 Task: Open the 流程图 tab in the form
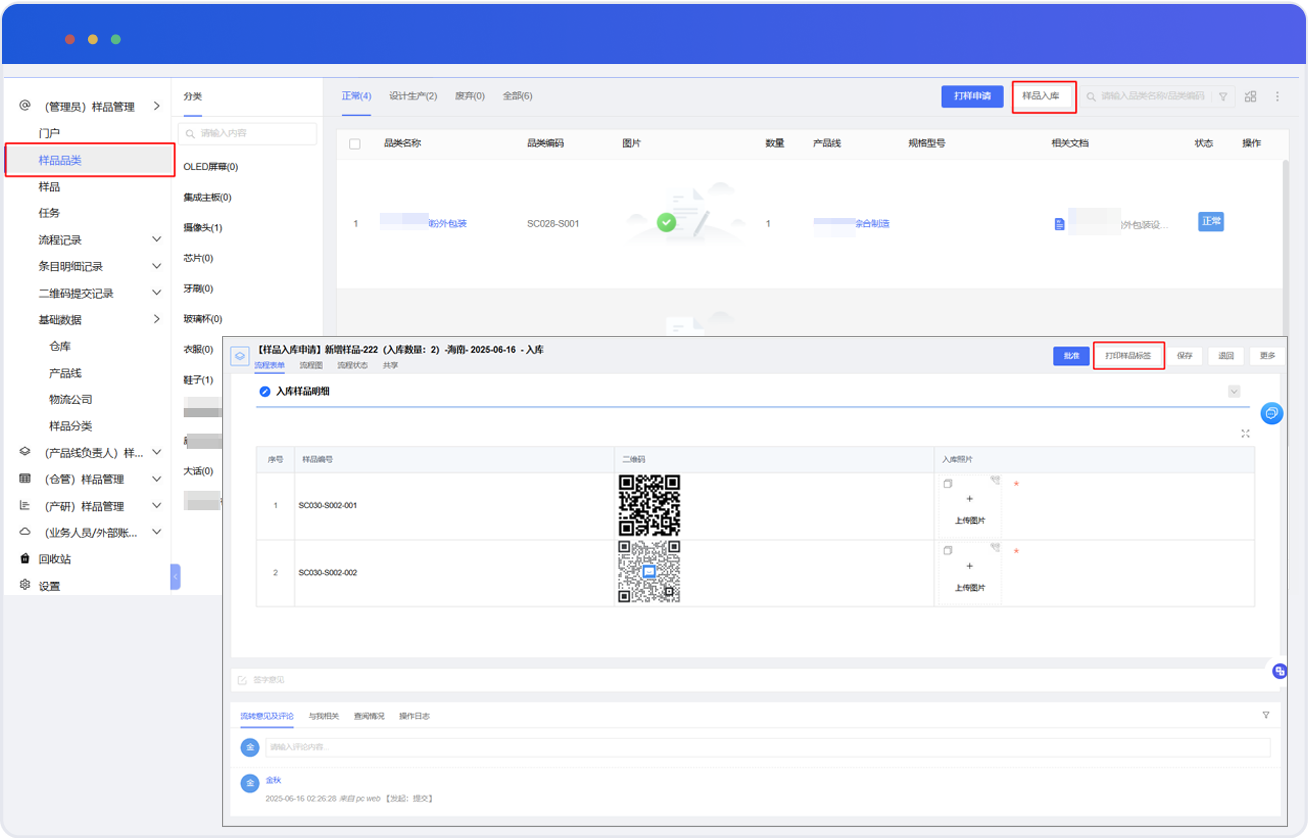coord(311,366)
